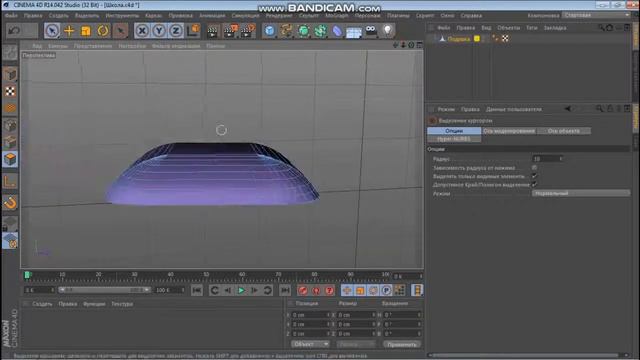640x360 pixels.
Task: Toggle position keyframe recording icon
Action: (x=347, y=290)
